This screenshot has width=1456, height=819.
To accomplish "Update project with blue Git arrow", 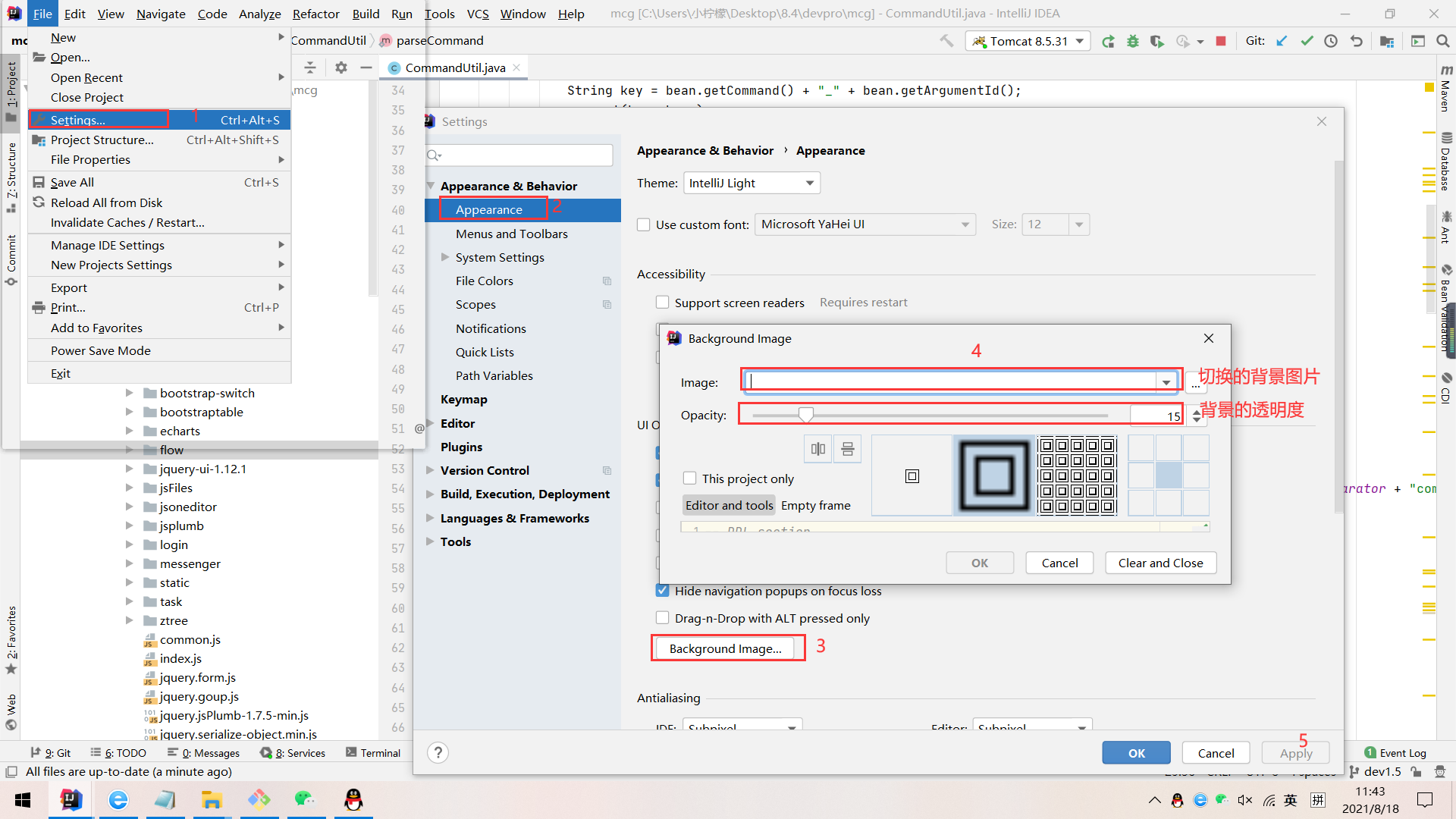I will 1282,41.
